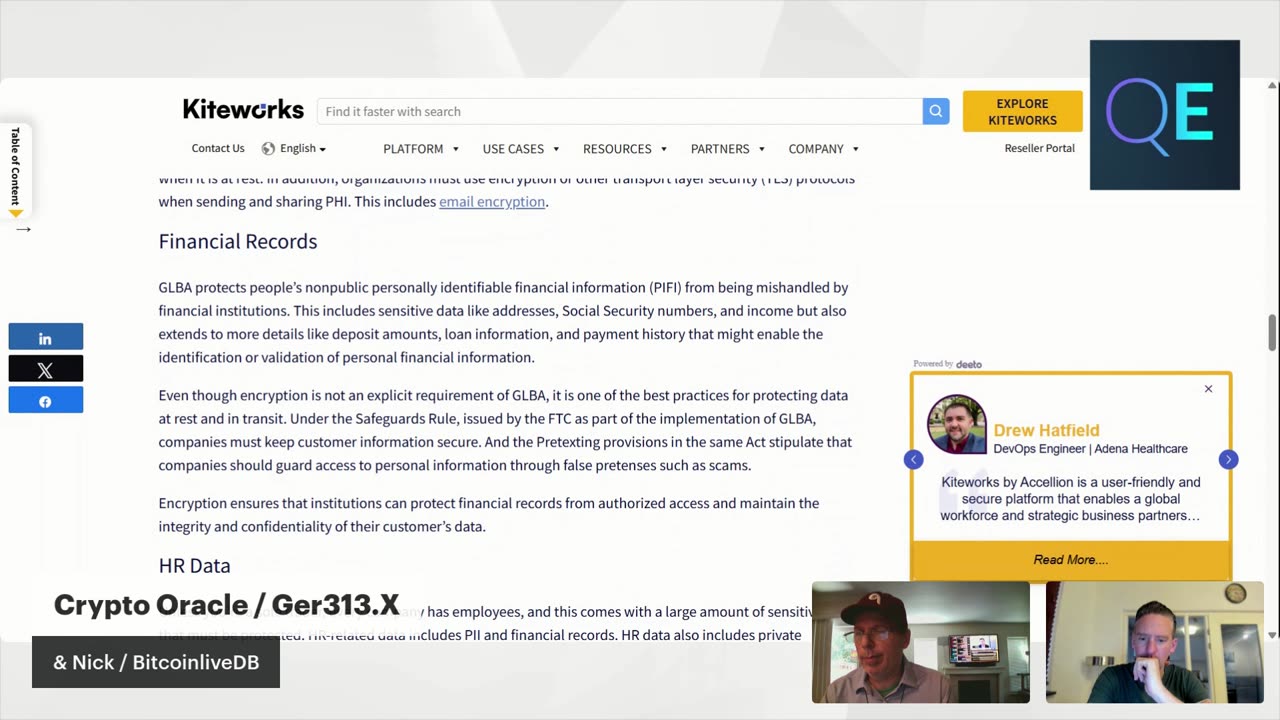Expand the USE CASES menu
The image size is (1280, 720).
click(521, 148)
